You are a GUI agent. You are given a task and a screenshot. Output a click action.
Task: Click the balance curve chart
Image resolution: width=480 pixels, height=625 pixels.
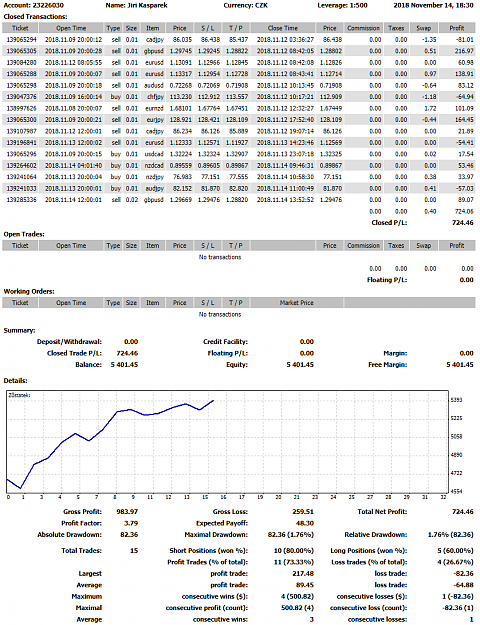tap(228, 442)
